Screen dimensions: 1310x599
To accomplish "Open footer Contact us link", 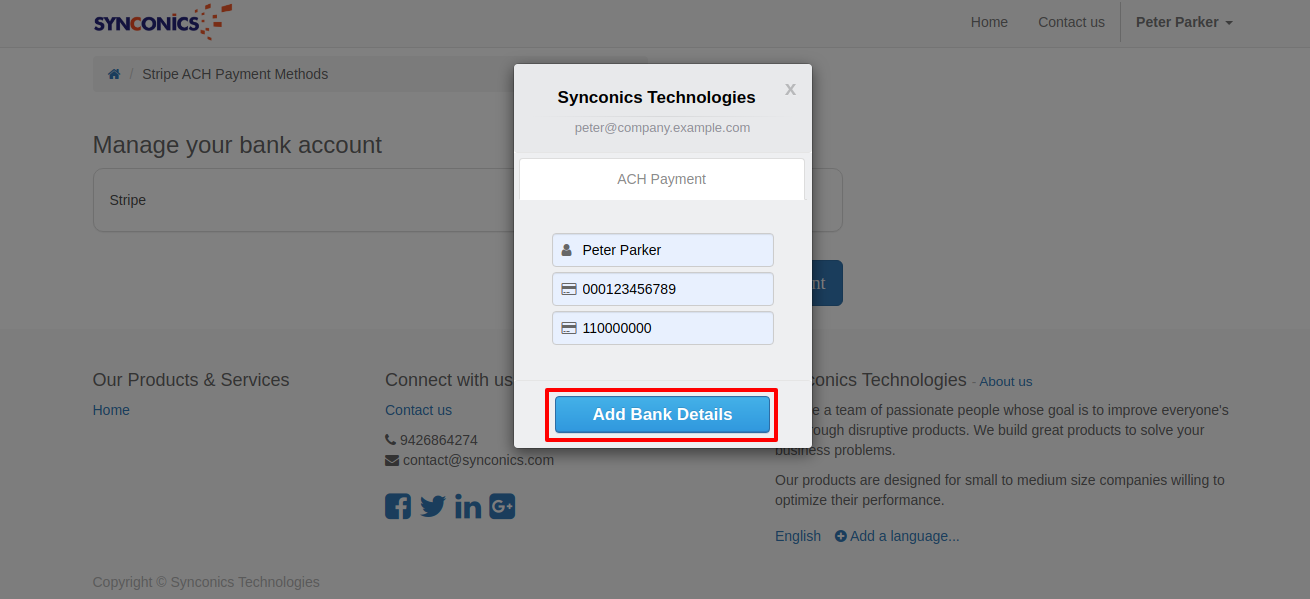I will [418, 410].
